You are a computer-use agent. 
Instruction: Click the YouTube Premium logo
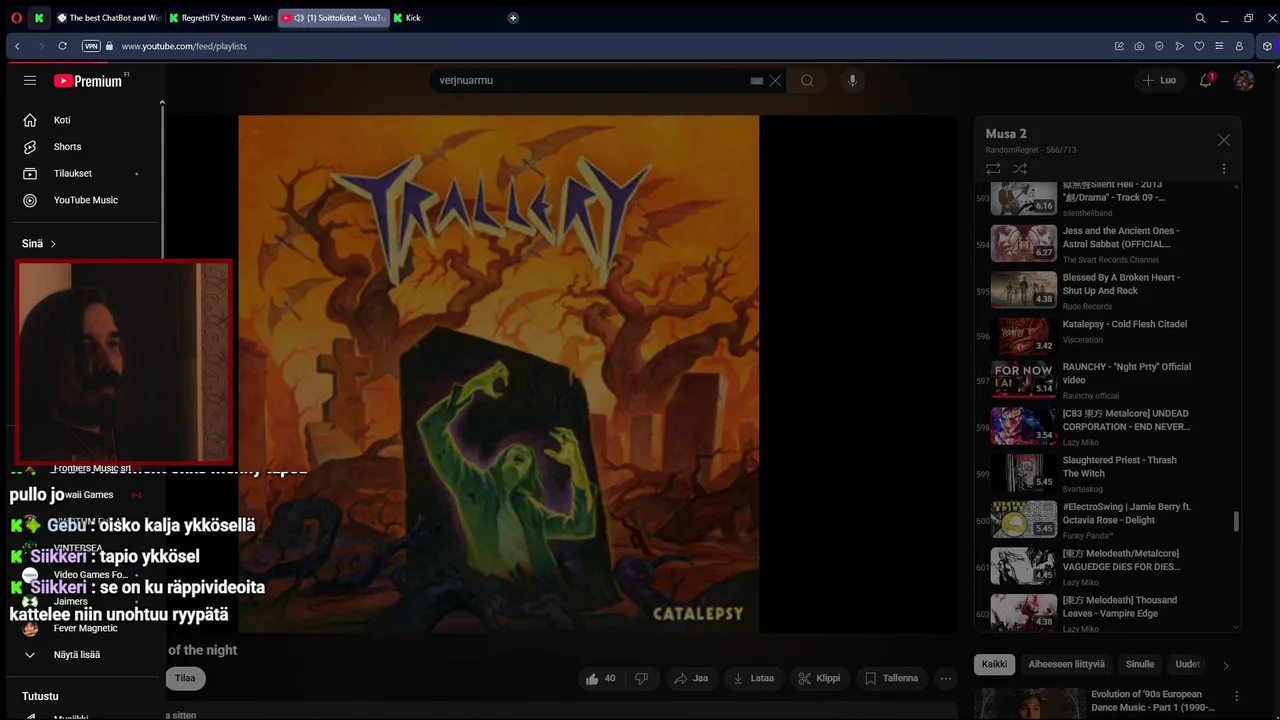pos(88,81)
